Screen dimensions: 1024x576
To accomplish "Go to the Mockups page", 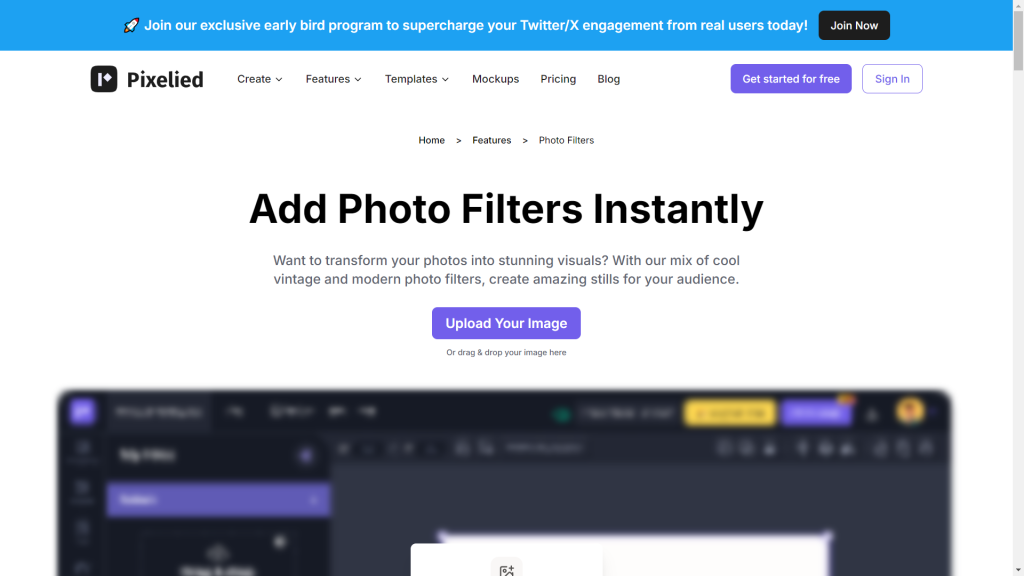I will [495, 79].
